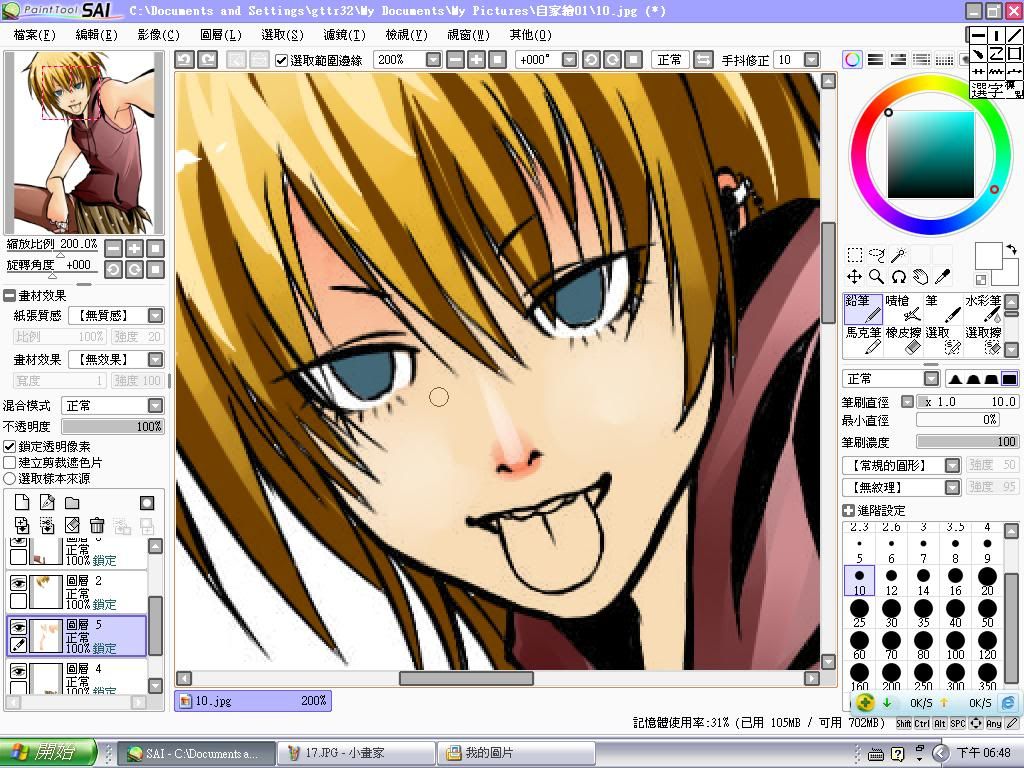Delete the layer with the trash icon
Image resolution: width=1024 pixels, height=768 pixels.
[97, 524]
